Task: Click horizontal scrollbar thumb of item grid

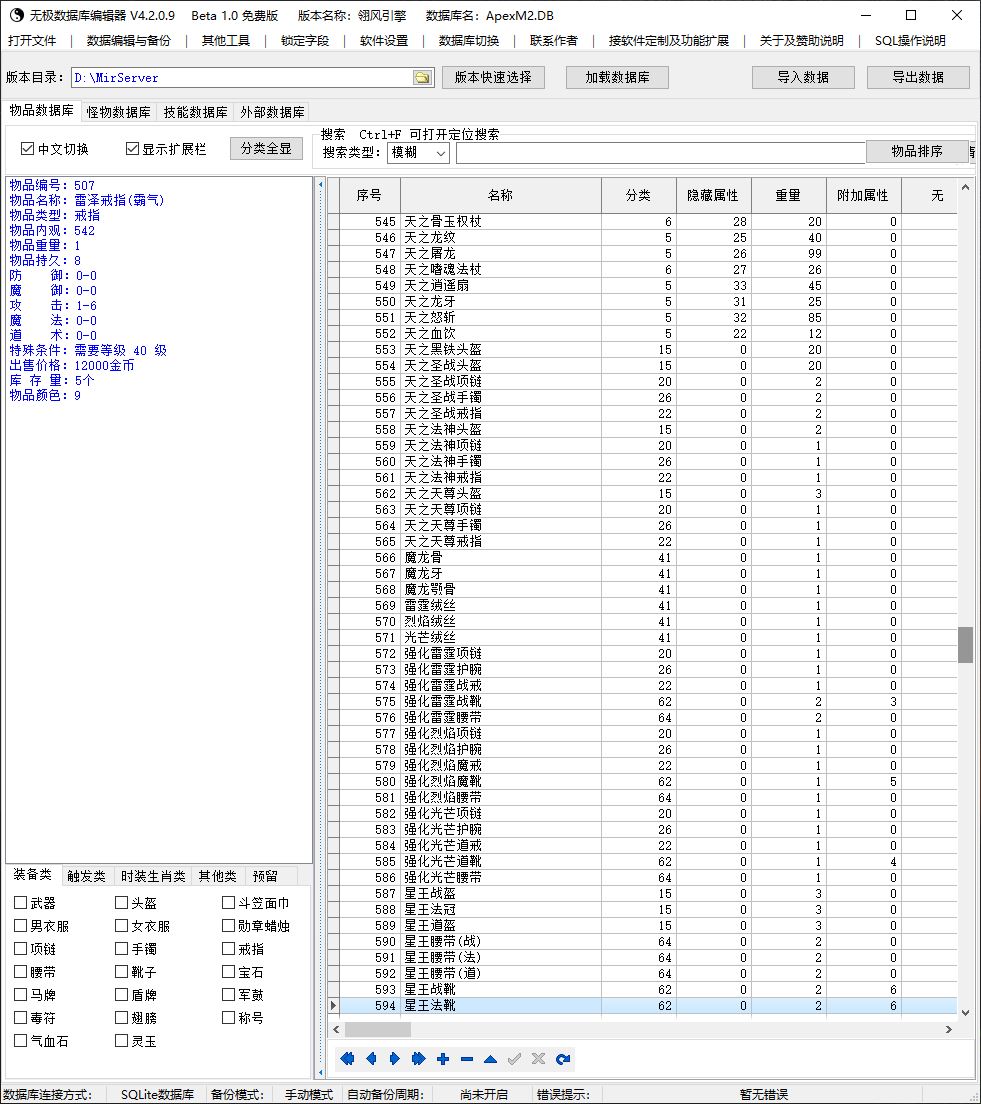Action: pos(377,1029)
